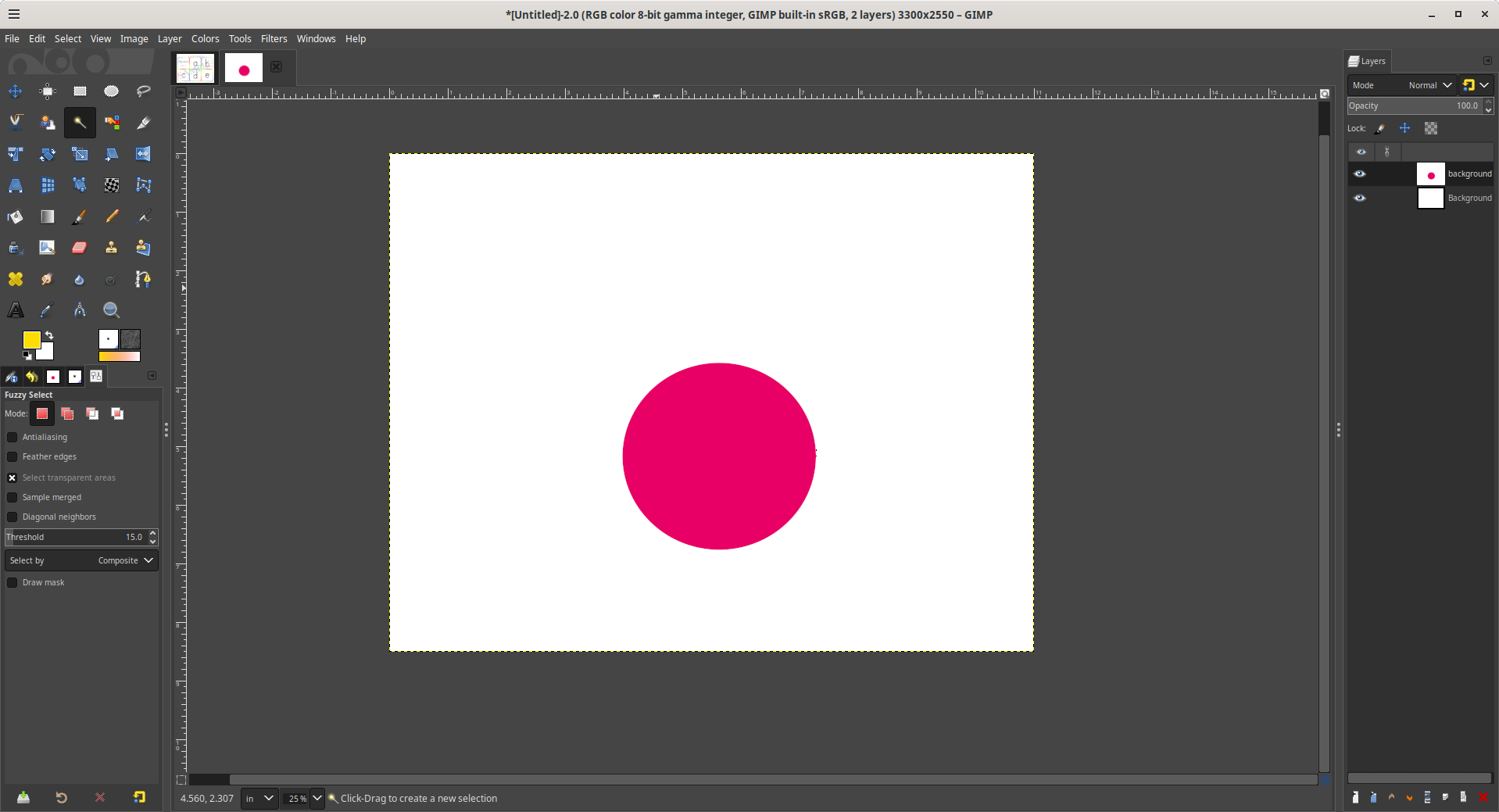The image size is (1499, 812).
Task: Click the lock alpha channel icon
Action: click(1430, 128)
